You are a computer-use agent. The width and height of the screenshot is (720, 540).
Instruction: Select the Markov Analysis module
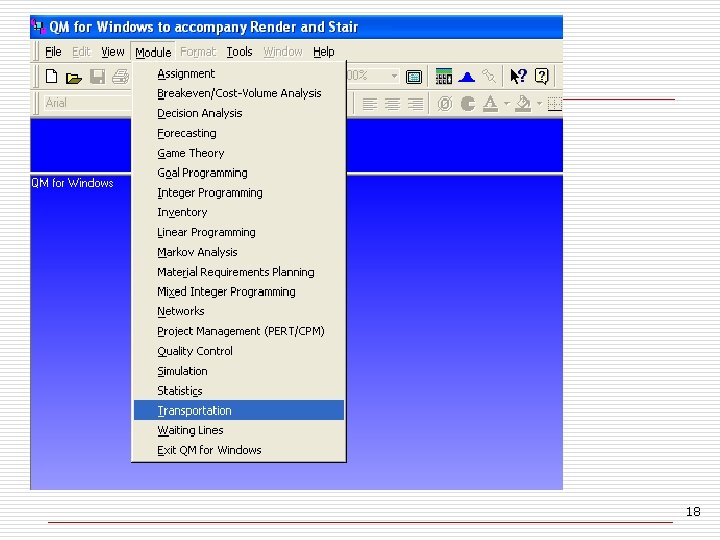tap(239, 252)
